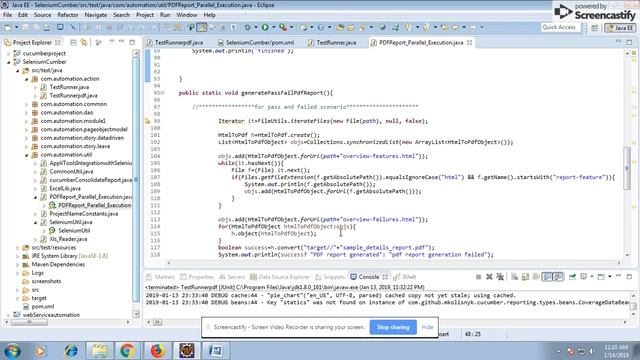Expand the cucumberproject tree node
640x360 pixels.
(x=9, y=53)
